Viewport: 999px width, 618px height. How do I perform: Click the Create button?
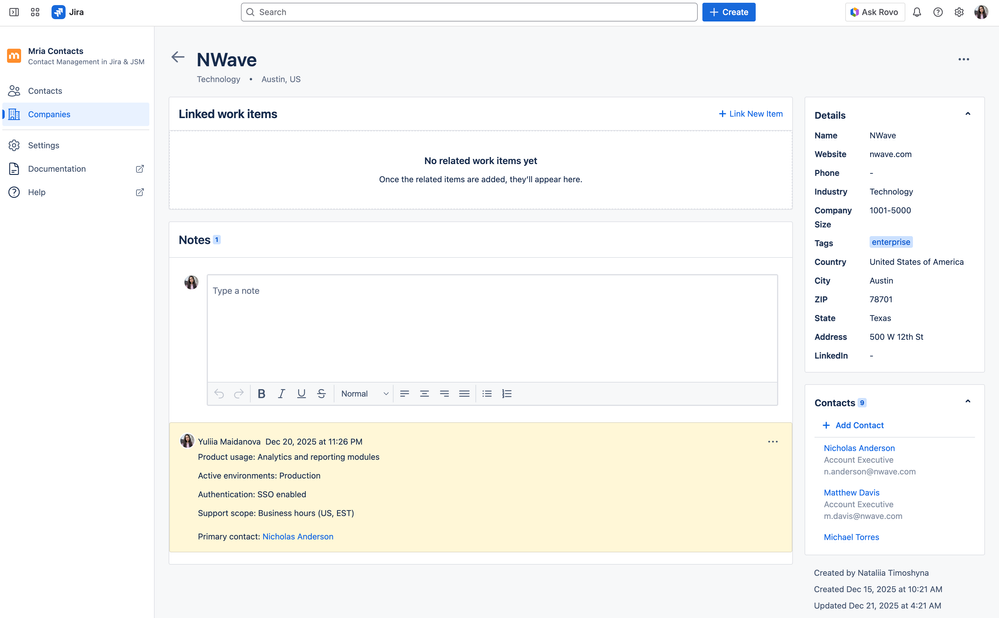click(729, 12)
